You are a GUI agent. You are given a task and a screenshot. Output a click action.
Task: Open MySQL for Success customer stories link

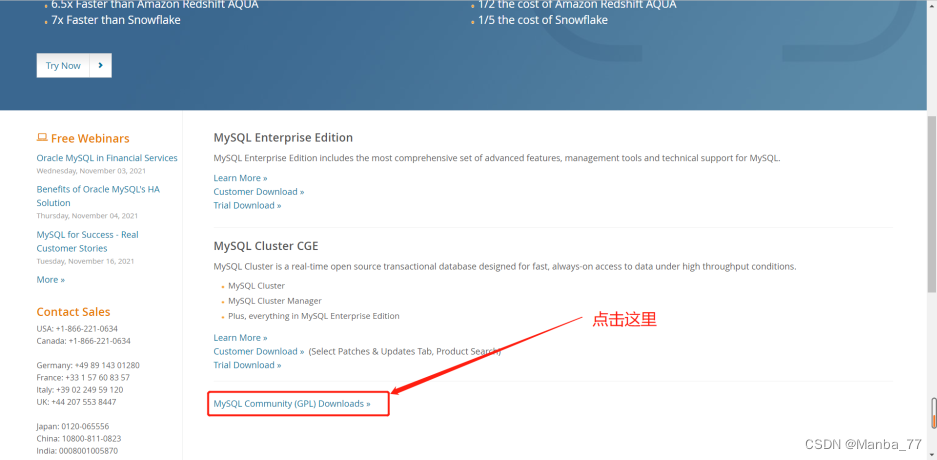point(87,241)
